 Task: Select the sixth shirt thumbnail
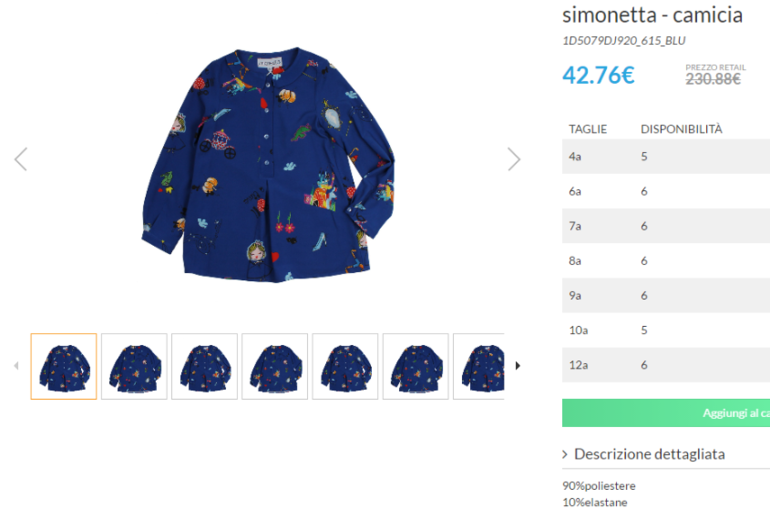415,366
